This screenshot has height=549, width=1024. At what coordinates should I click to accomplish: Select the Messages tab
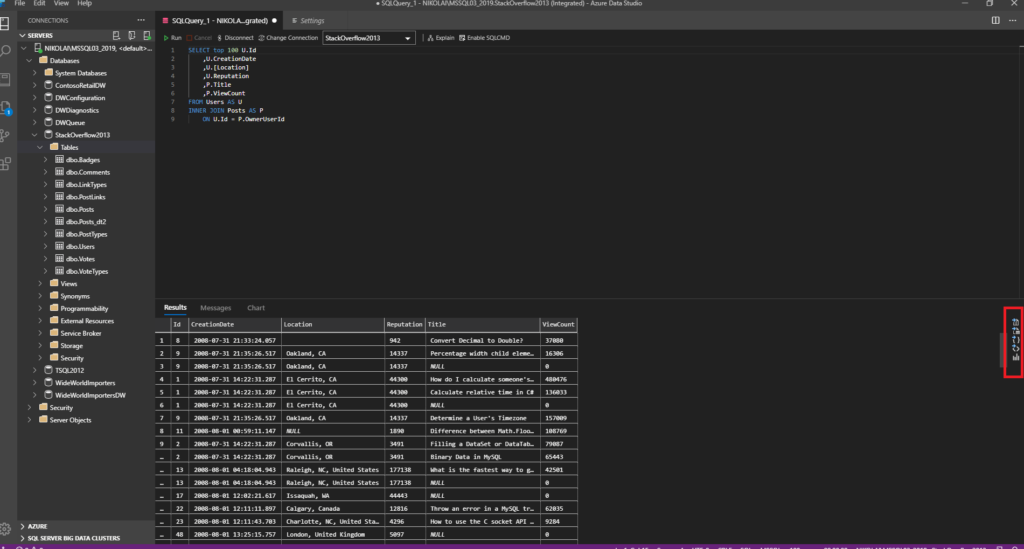pos(216,307)
